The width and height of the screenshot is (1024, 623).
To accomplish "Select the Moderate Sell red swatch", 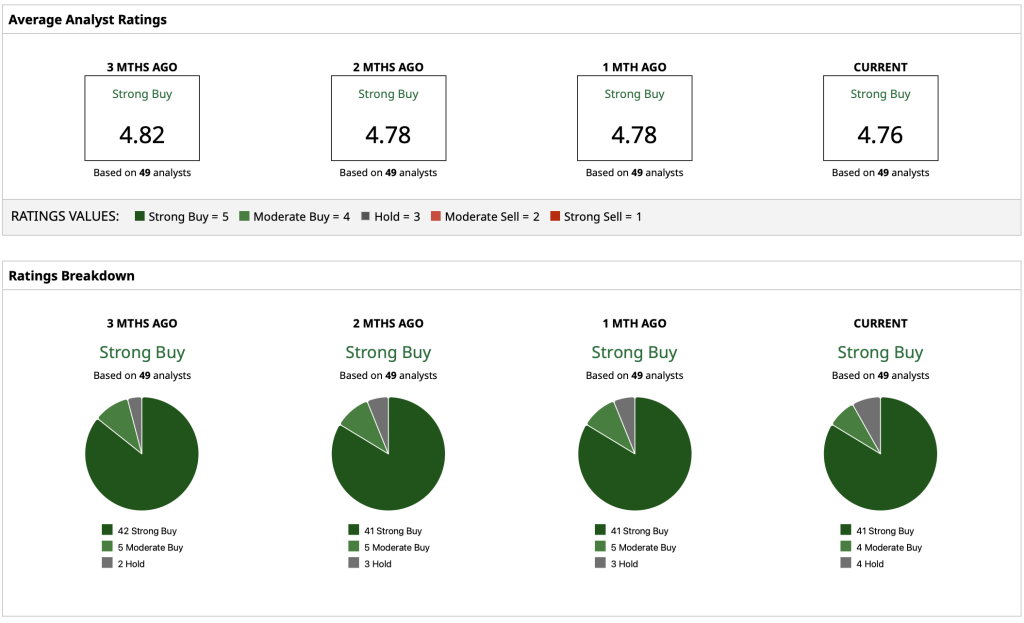I will [x=434, y=216].
